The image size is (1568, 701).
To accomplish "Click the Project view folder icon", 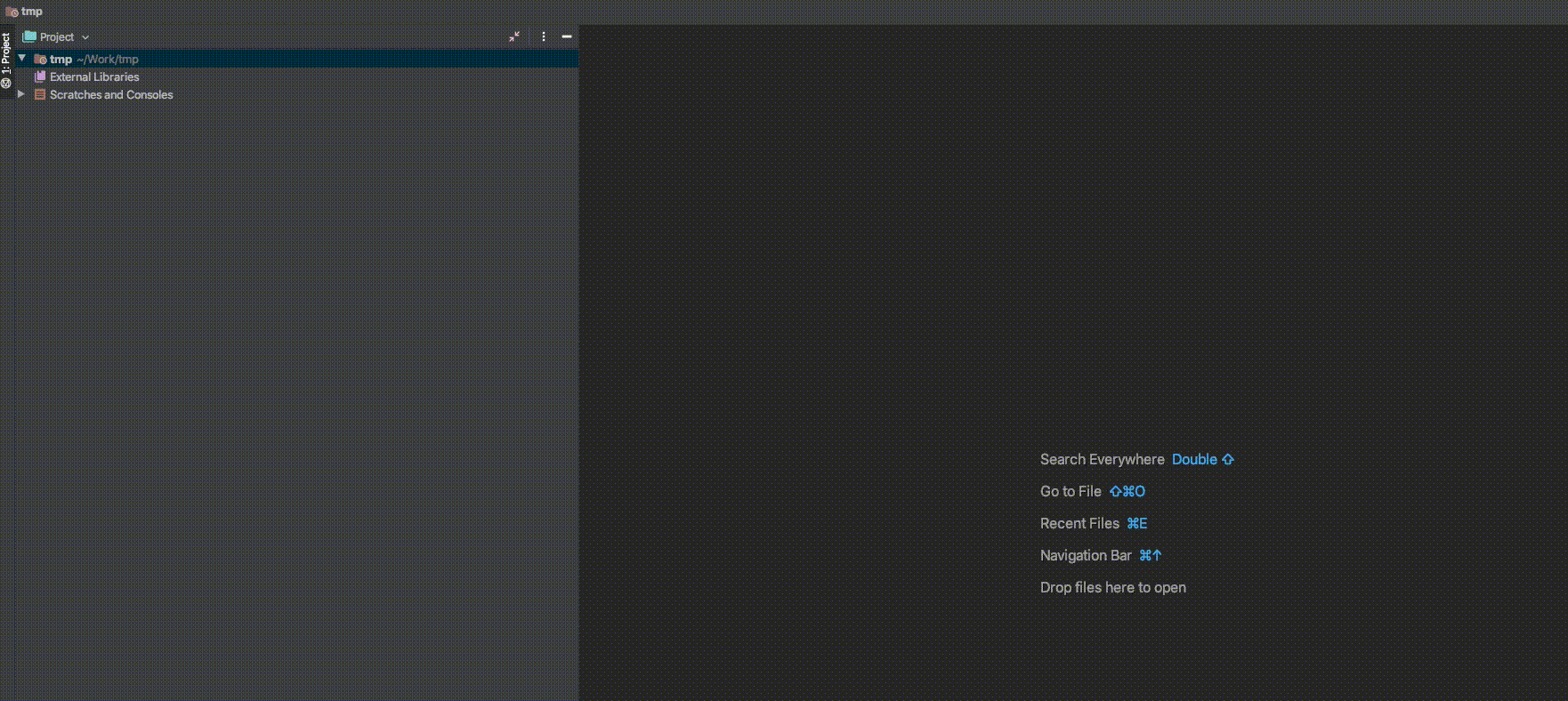I will 29,37.
